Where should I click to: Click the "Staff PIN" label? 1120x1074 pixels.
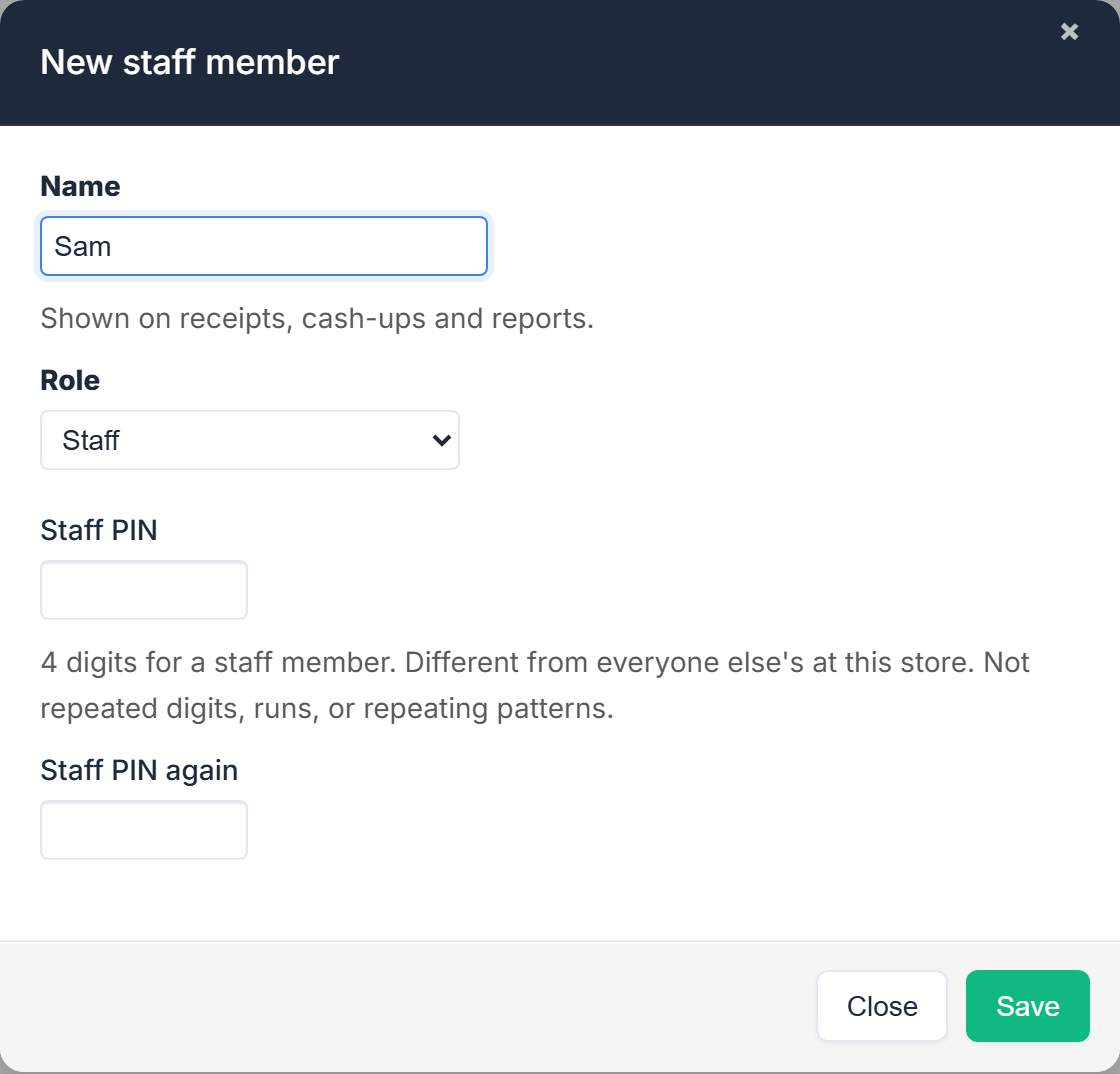coord(99,531)
